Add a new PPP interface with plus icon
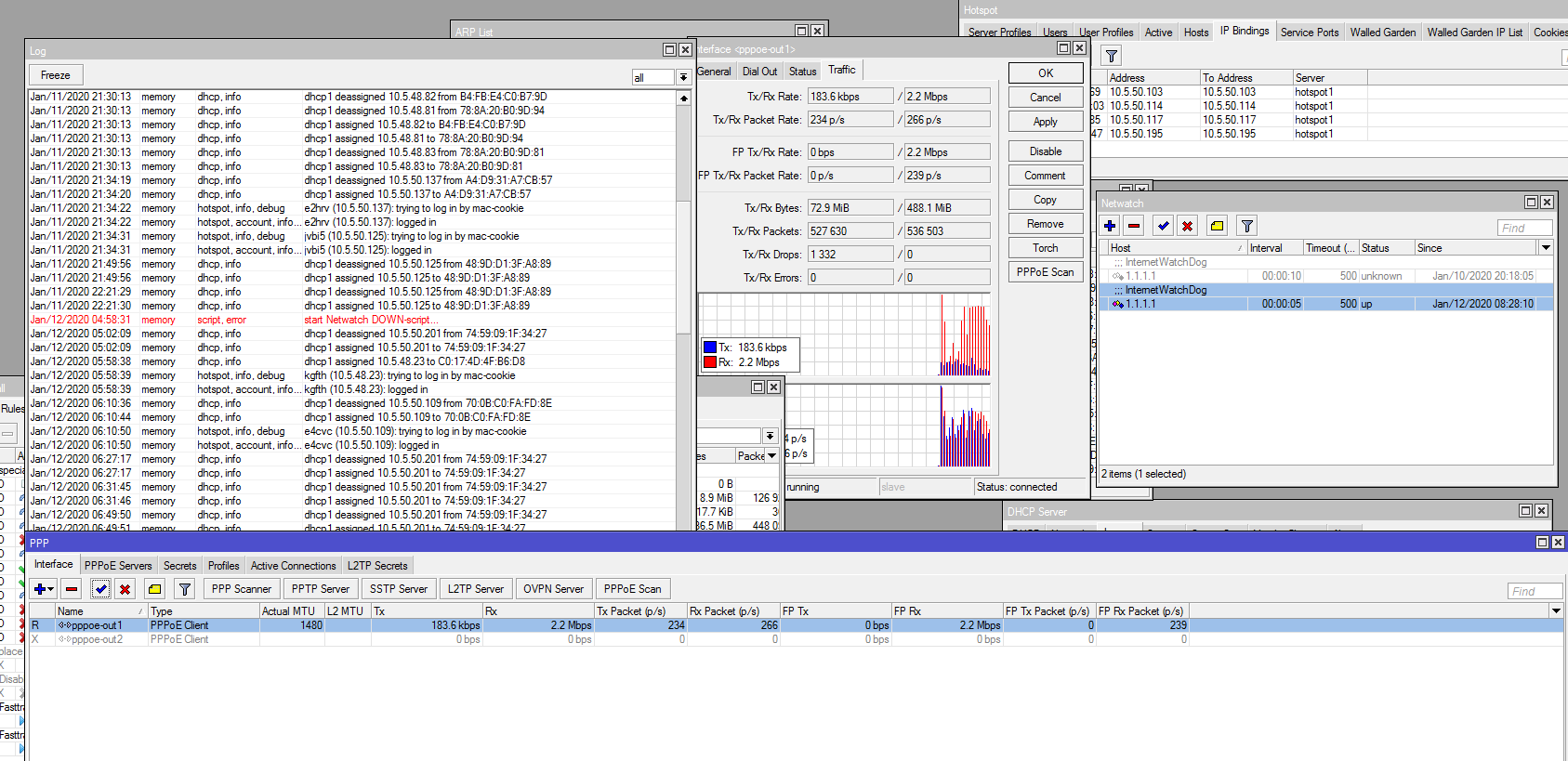This screenshot has width=1568, height=761. coord(39,589)
